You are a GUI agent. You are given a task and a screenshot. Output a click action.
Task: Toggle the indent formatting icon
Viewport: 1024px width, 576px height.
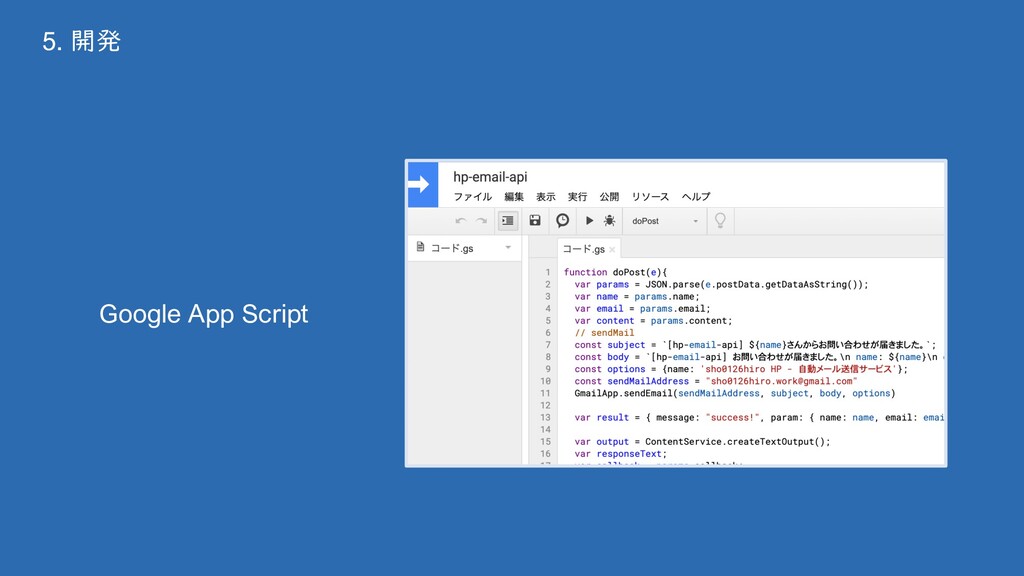pos(507,221)
